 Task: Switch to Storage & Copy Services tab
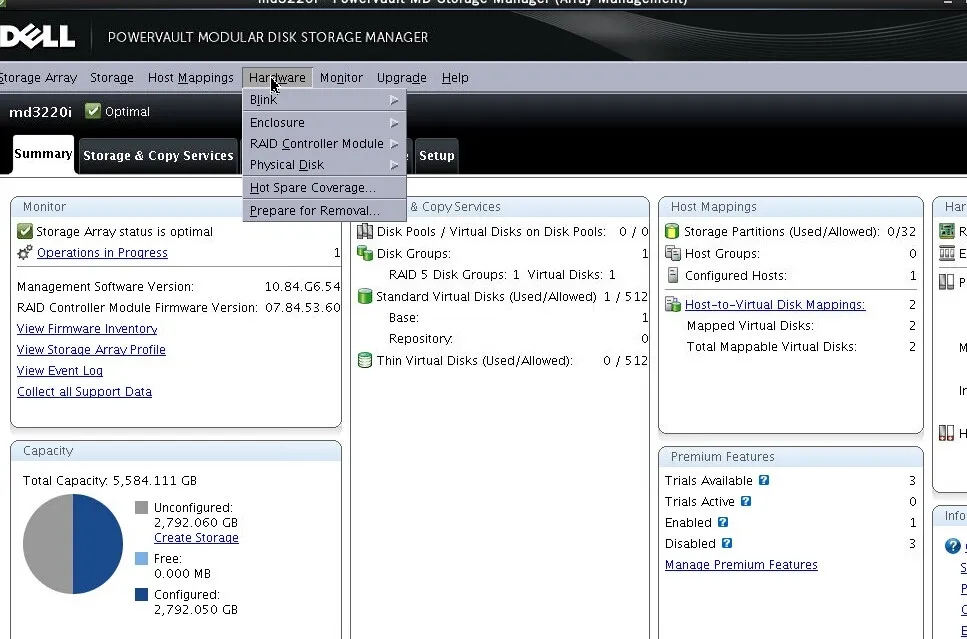click(x=158, y=155)
